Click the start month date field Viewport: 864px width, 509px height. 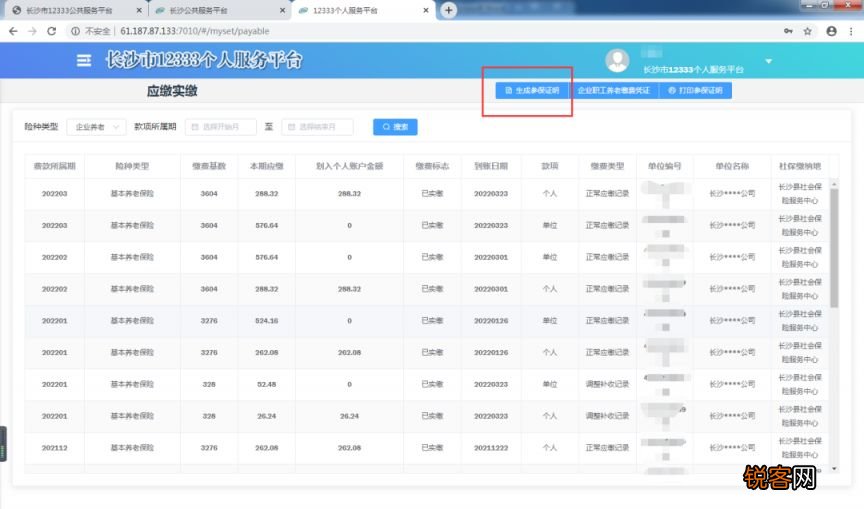coord(220,127)
